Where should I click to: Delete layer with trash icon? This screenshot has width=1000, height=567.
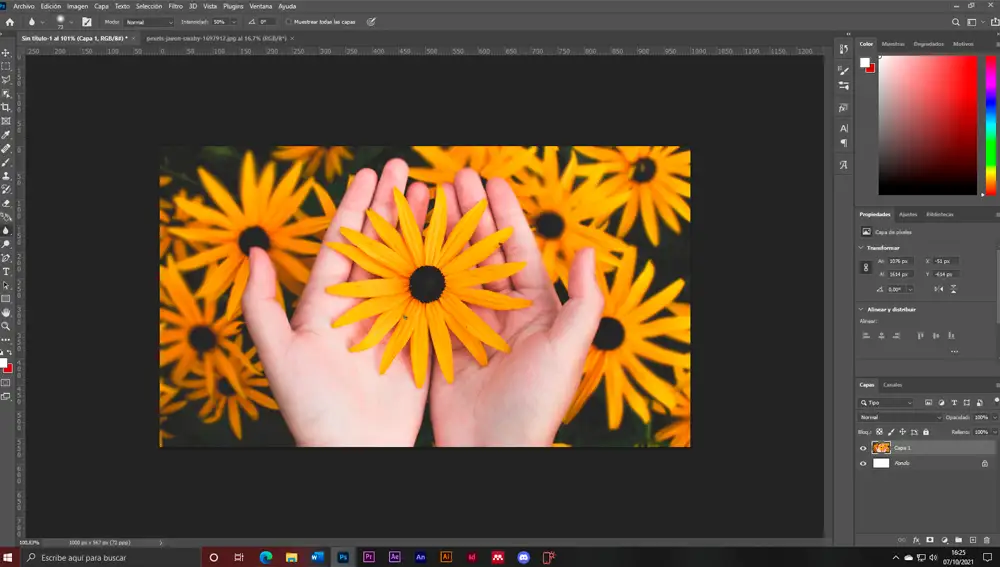pos(987,540)
